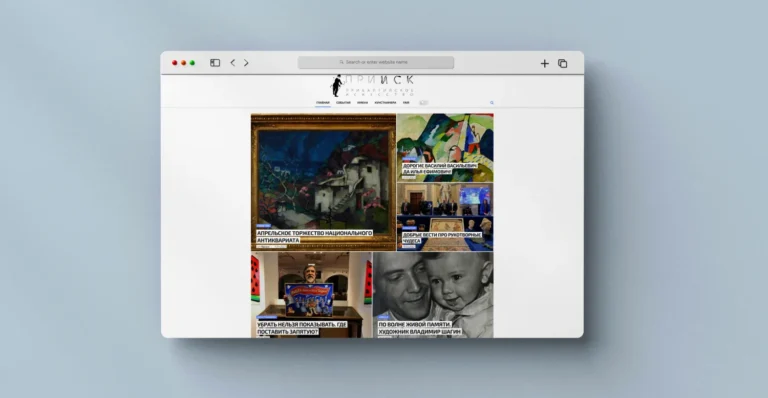Go back with the left chevron
Viewport: 768px width, 398px height.
click(x=233, y=63)
